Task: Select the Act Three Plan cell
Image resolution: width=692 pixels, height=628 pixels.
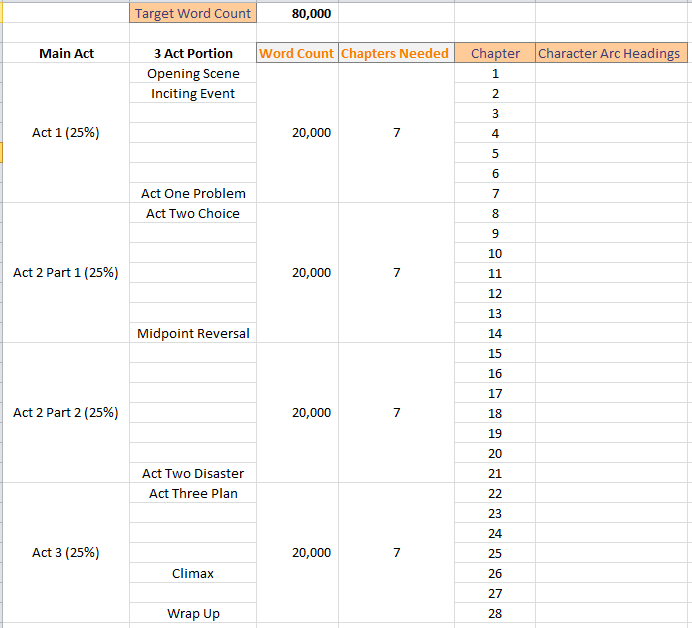Action: 193,494
